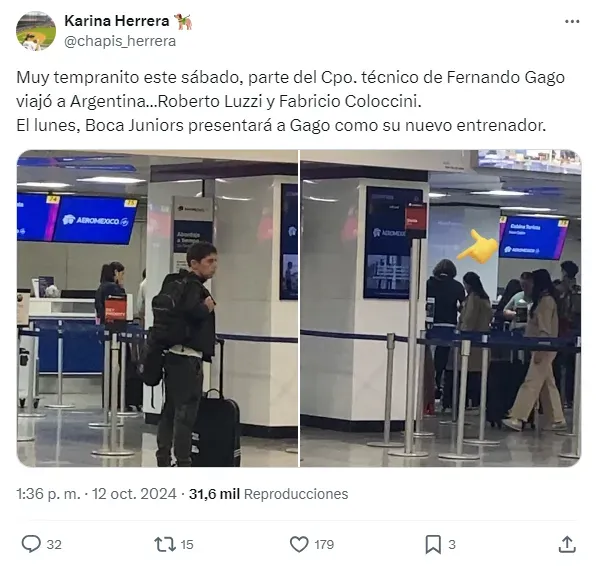The image size is (596, 566).
Task: Click the retweet arrows icon
Action: (165, 544)
